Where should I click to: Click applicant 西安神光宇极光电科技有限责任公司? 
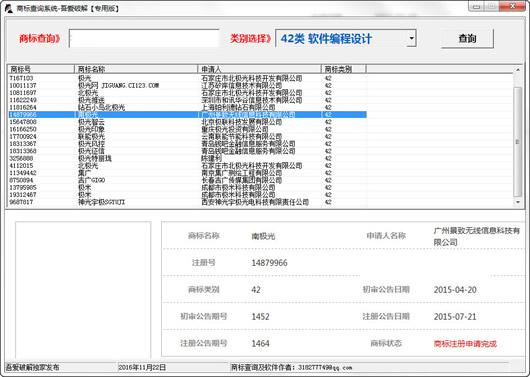255,202
